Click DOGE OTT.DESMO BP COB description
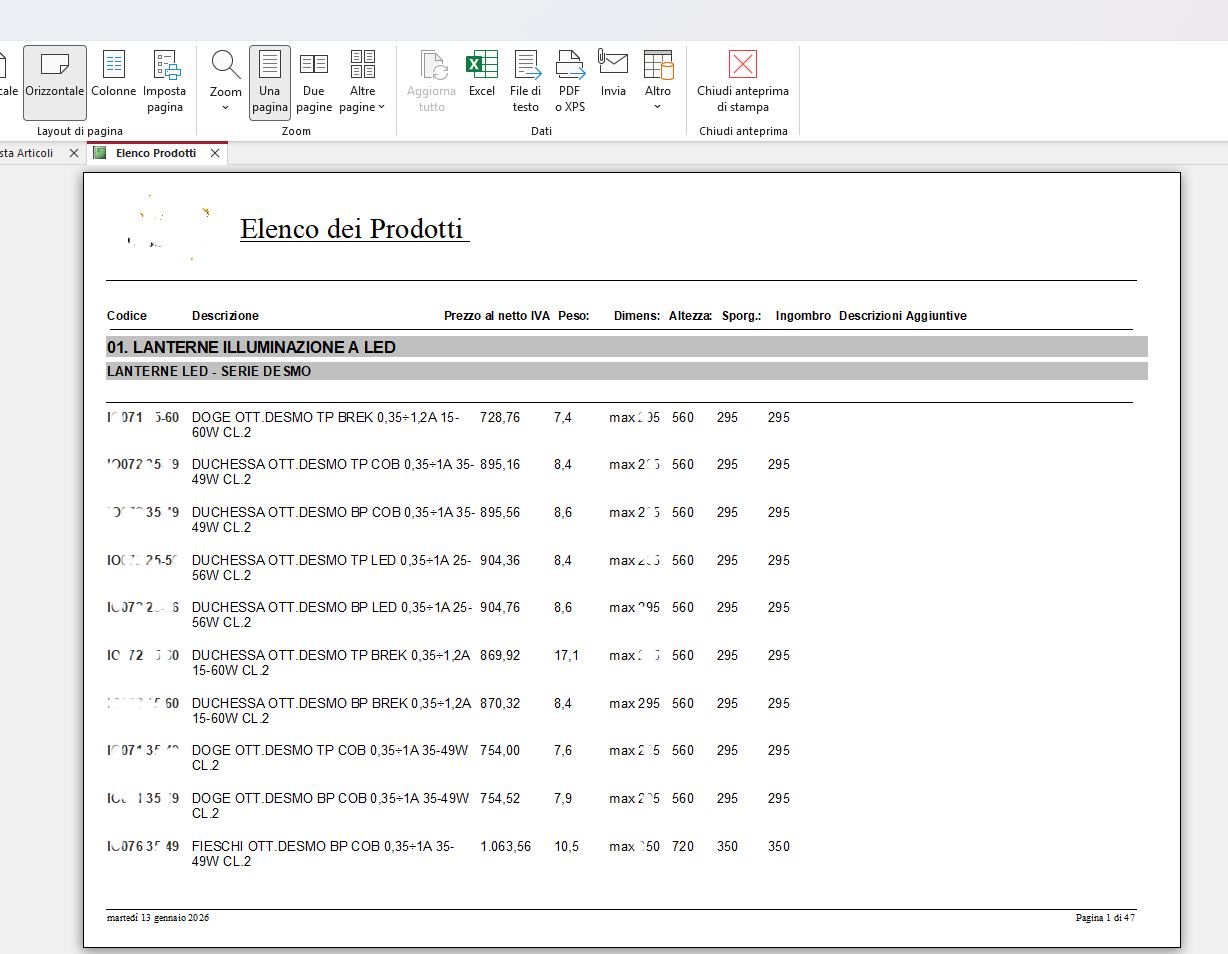The width and height of the screenshot is (1228, 954). pos(330,806)
